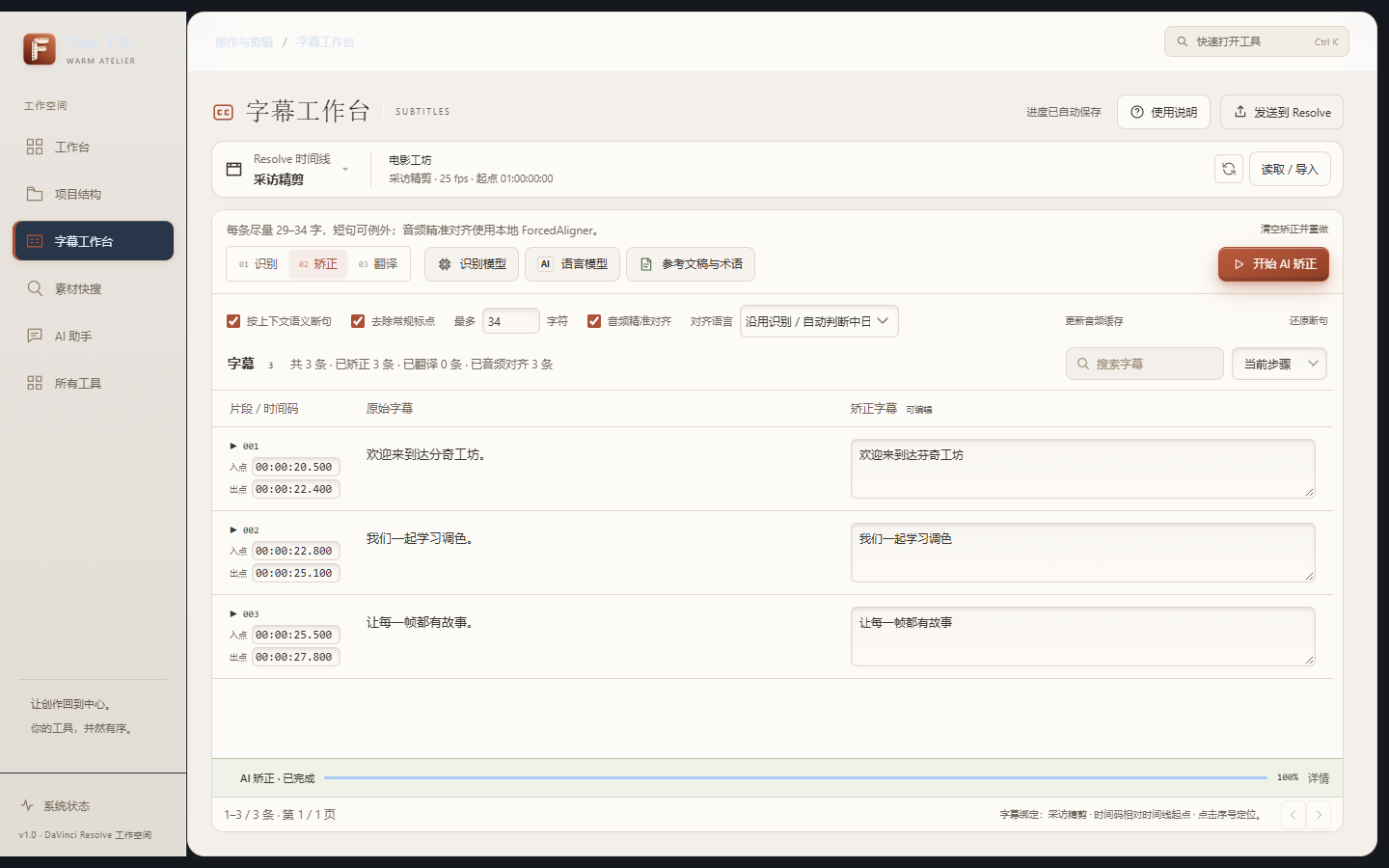This screenshot has width=1389, height=868.
Task: Click the refresh timeline icon button
Action: [x=1229, y=169]
